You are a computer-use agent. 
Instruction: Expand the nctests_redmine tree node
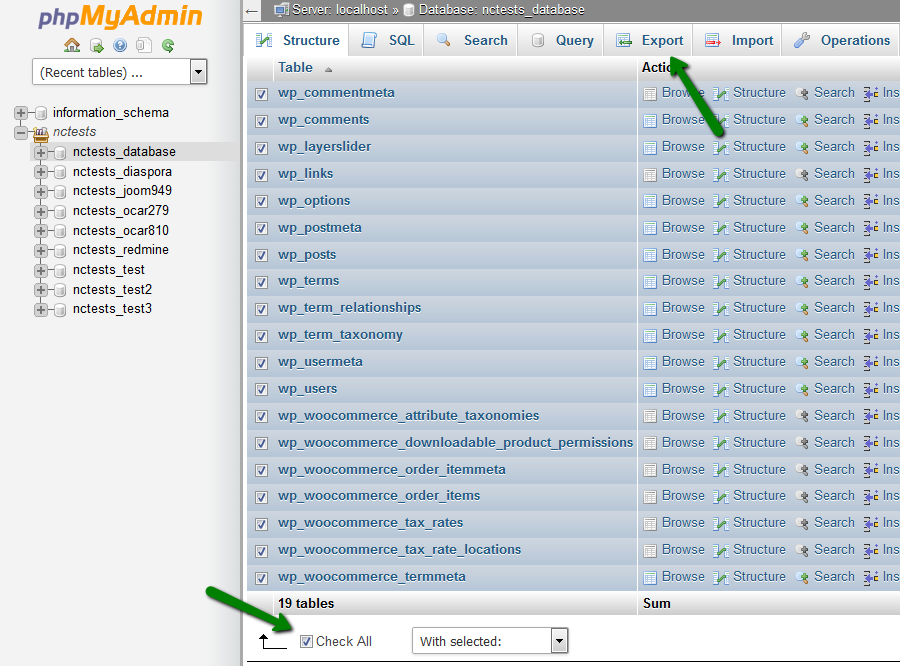click(41, 250)
